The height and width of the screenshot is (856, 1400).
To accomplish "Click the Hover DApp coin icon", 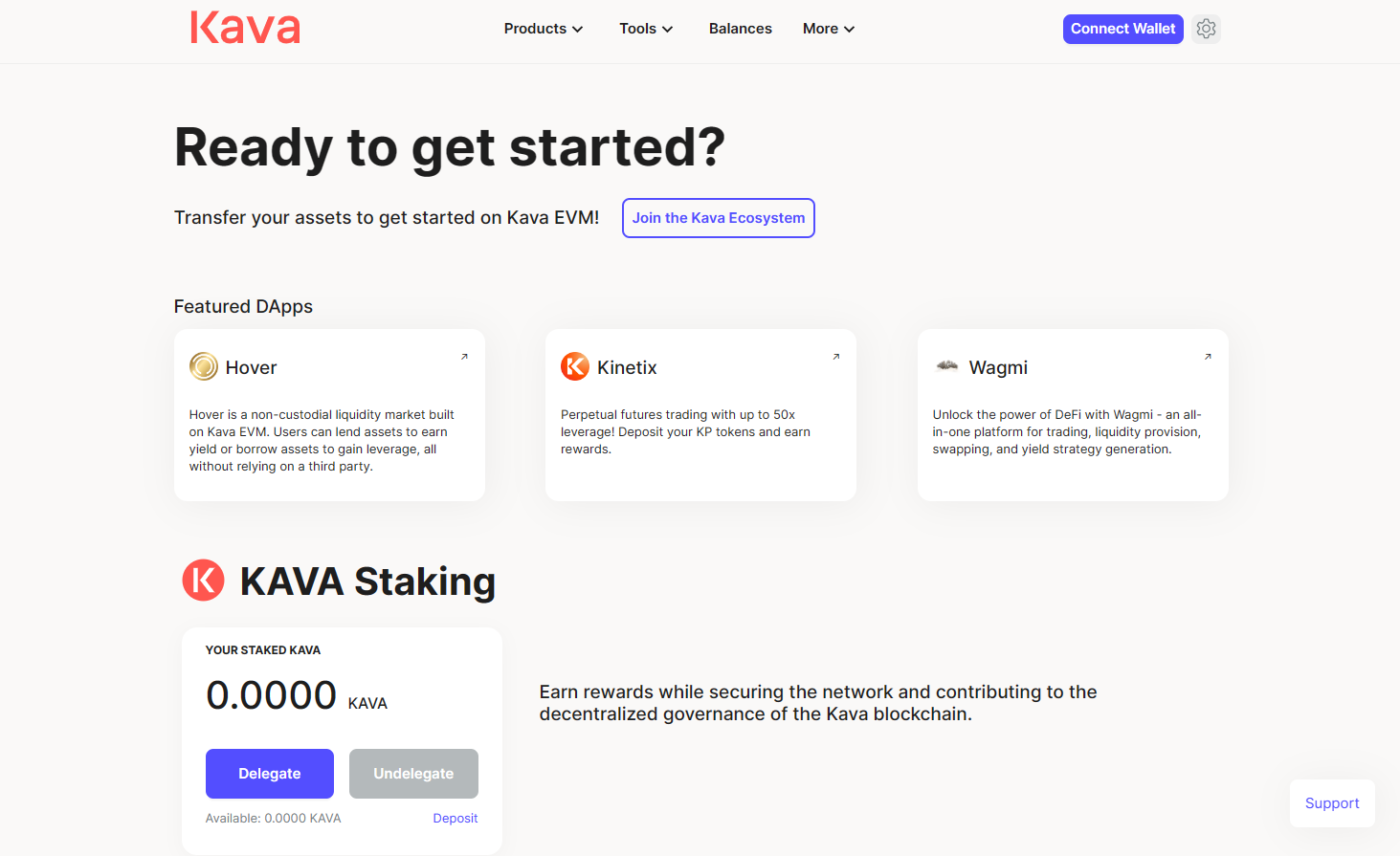I will pos(204,366).
